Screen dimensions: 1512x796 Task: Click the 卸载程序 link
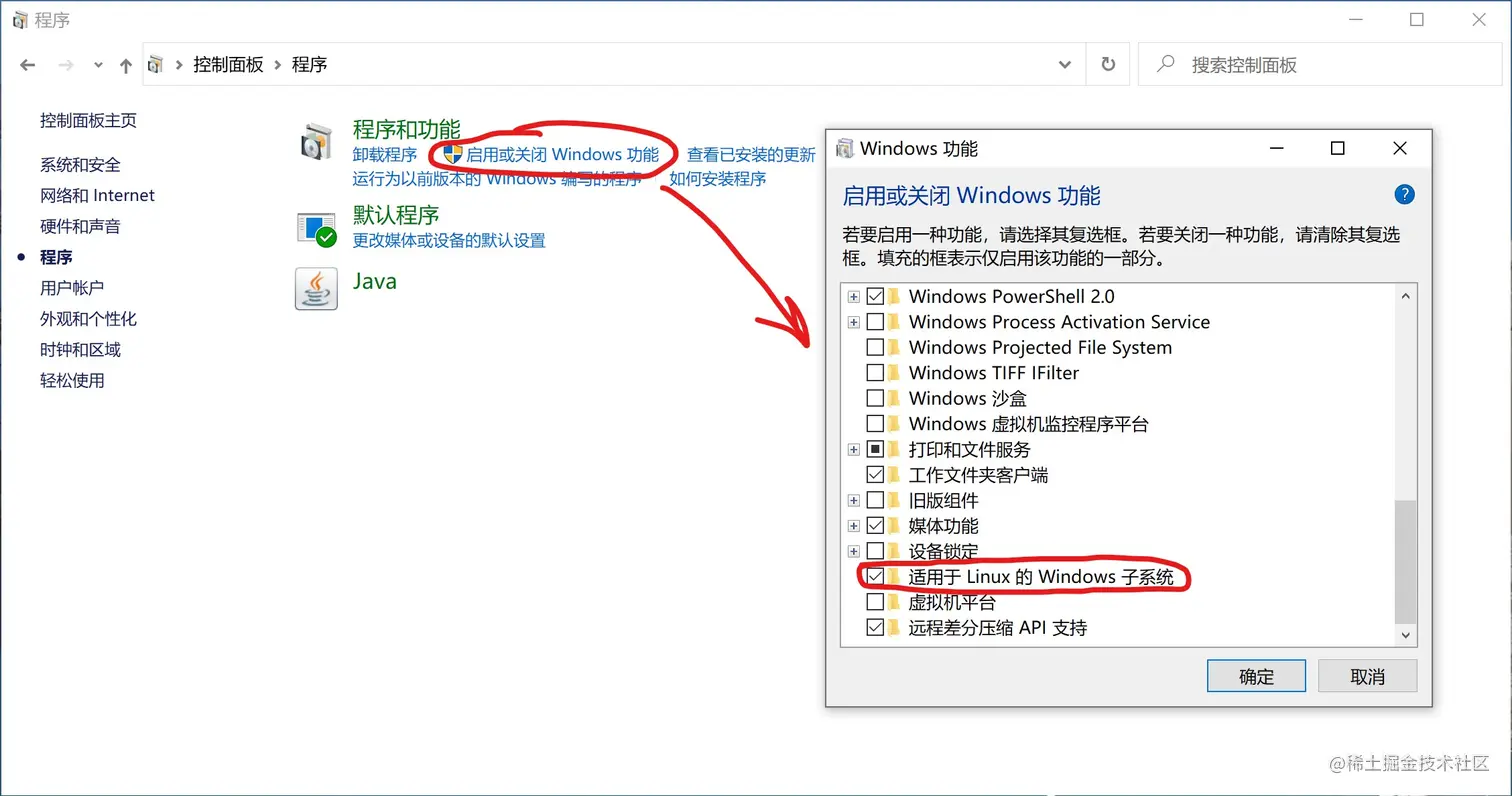coord(384,155)
